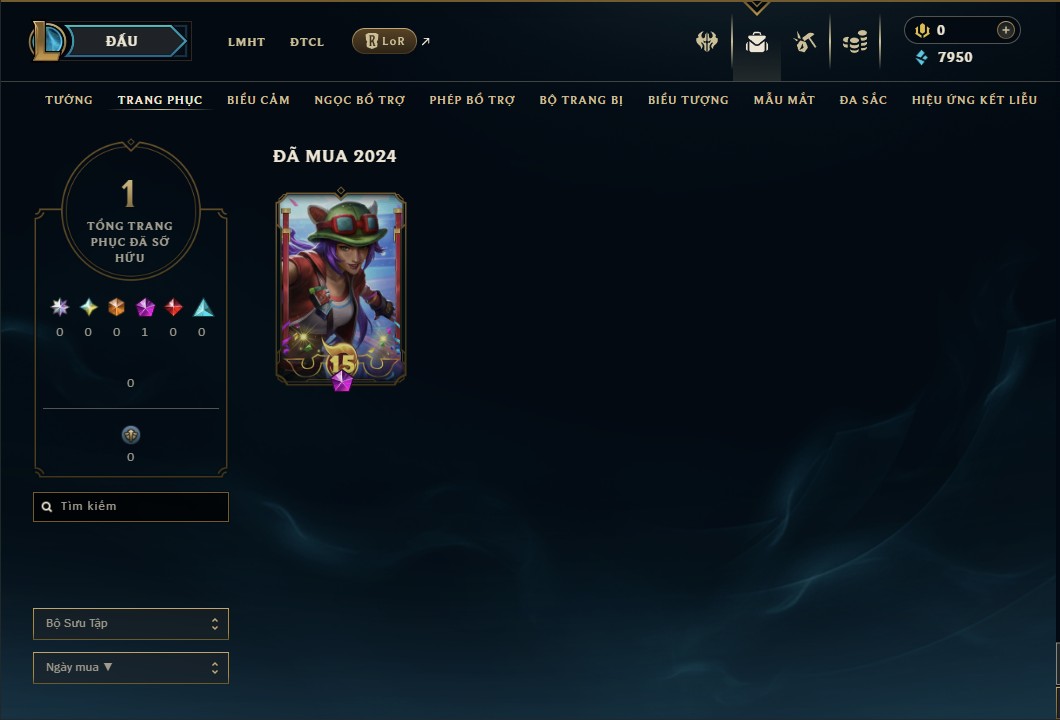Click the plus icon to buy RP
Image resolution: width=1060 pixels, height=720 pixels.
tap(1006, 30)
